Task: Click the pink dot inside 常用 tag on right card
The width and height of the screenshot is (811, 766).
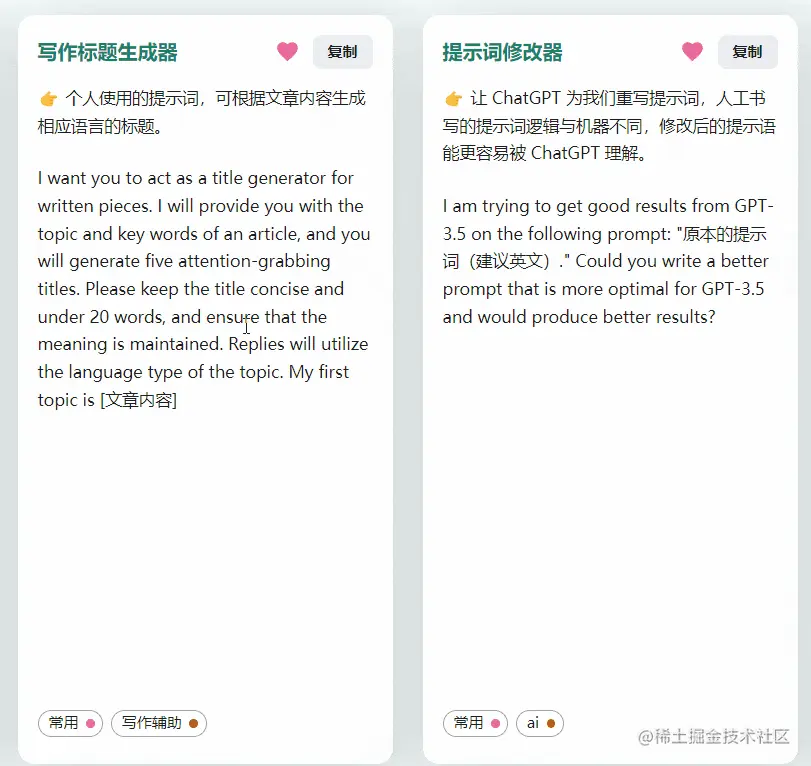Action: (x=494, y=723)
